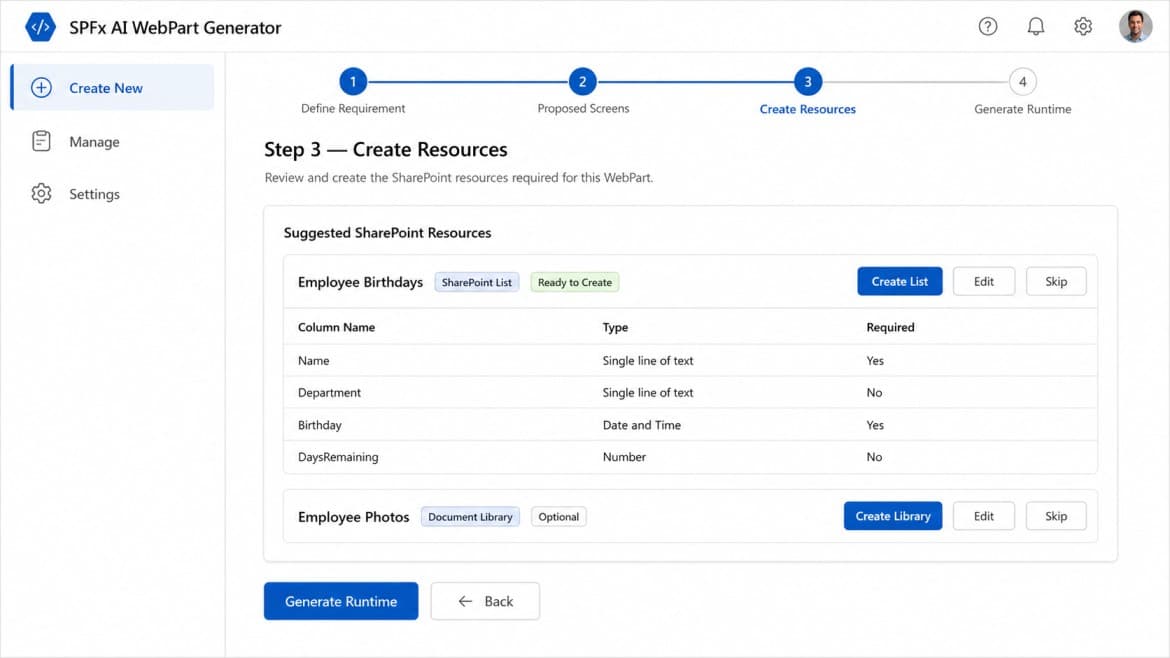Screen dimensions: 1170x658
Task: Click No required cell for DaysRemaining
Action: 874,457
